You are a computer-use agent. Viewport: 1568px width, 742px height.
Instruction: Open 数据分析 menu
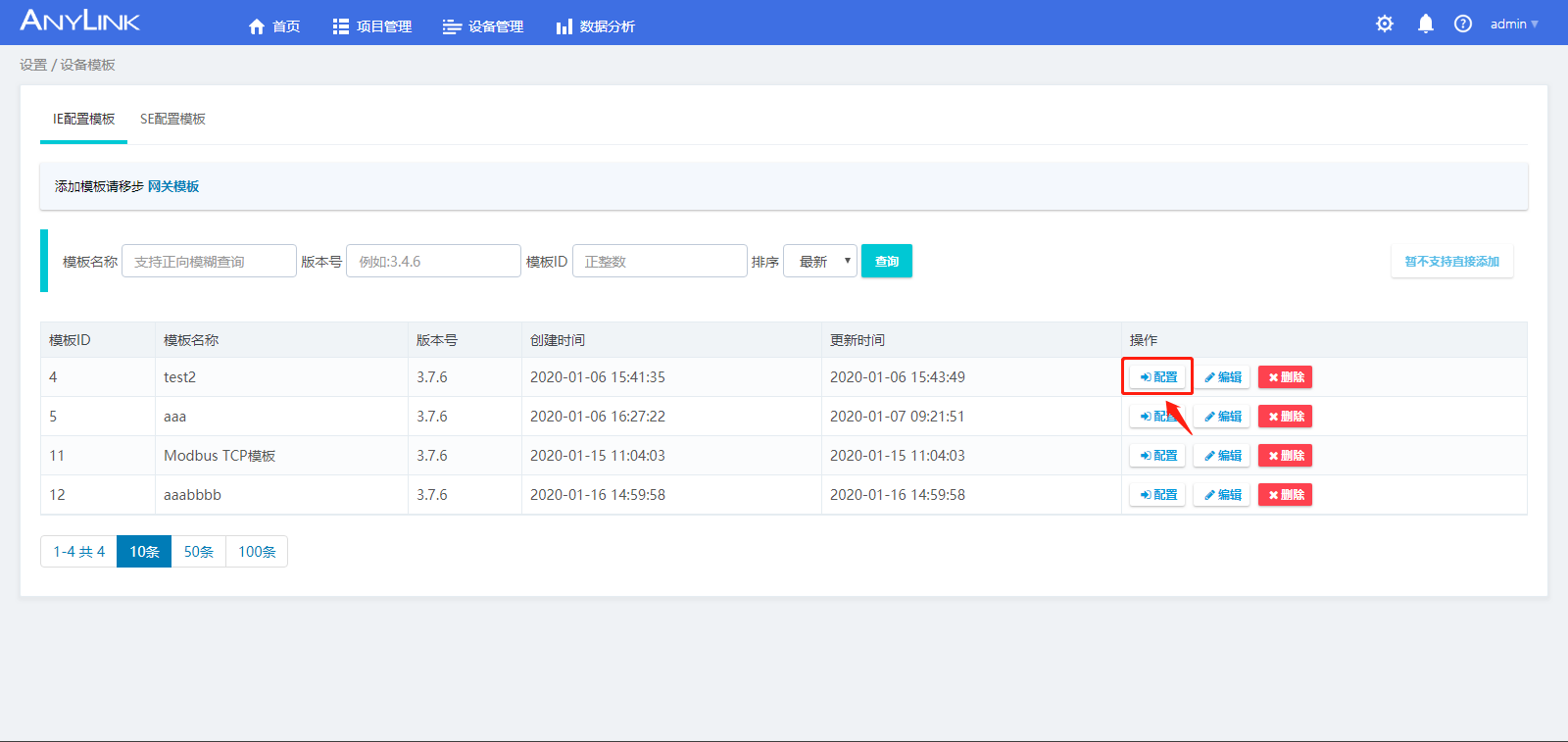(x=595, y=26)
